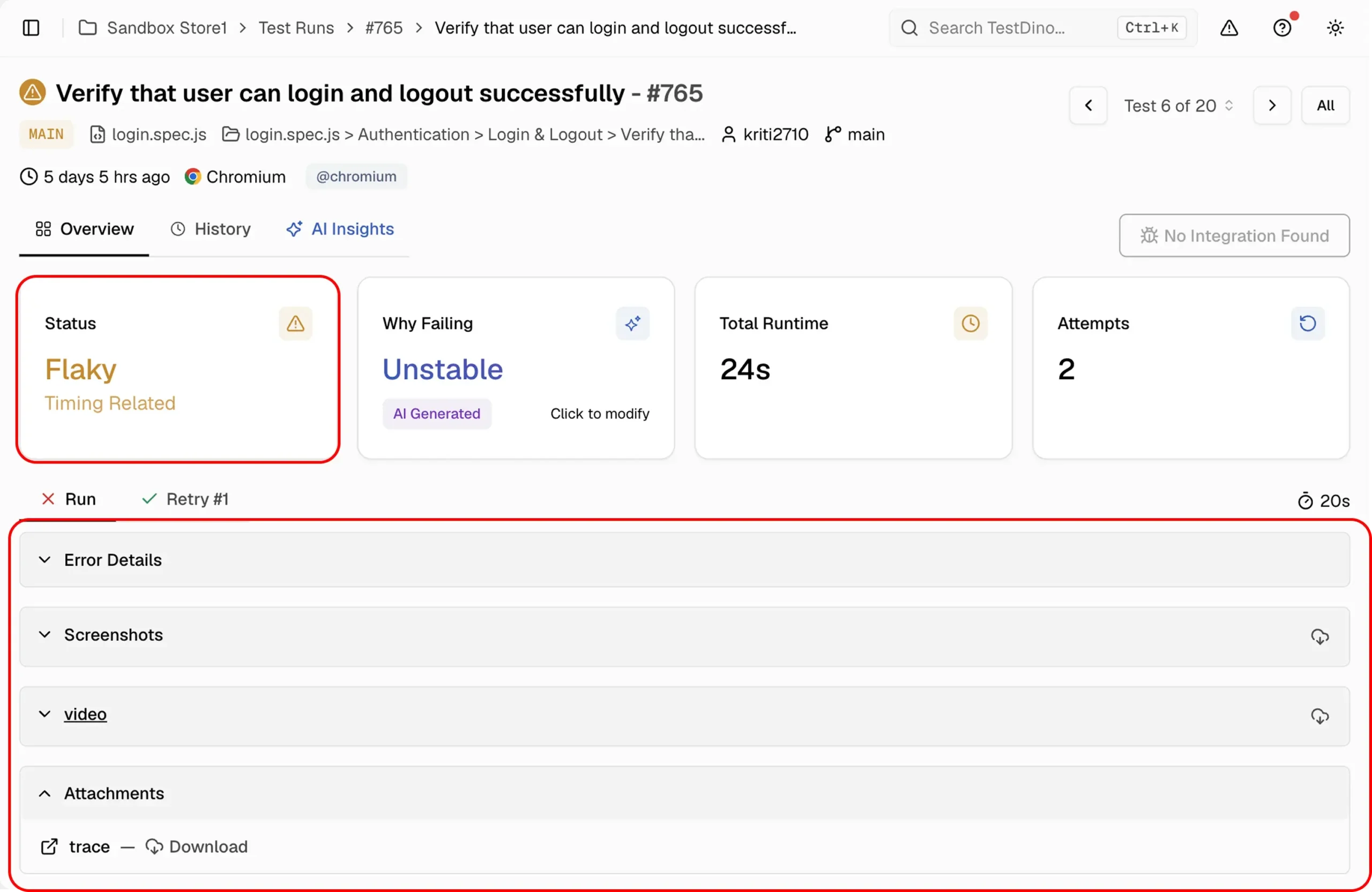The width and height of the screenshot is (1372, 892).
Task: Click the Flaky status text
Action: (81, 369)
